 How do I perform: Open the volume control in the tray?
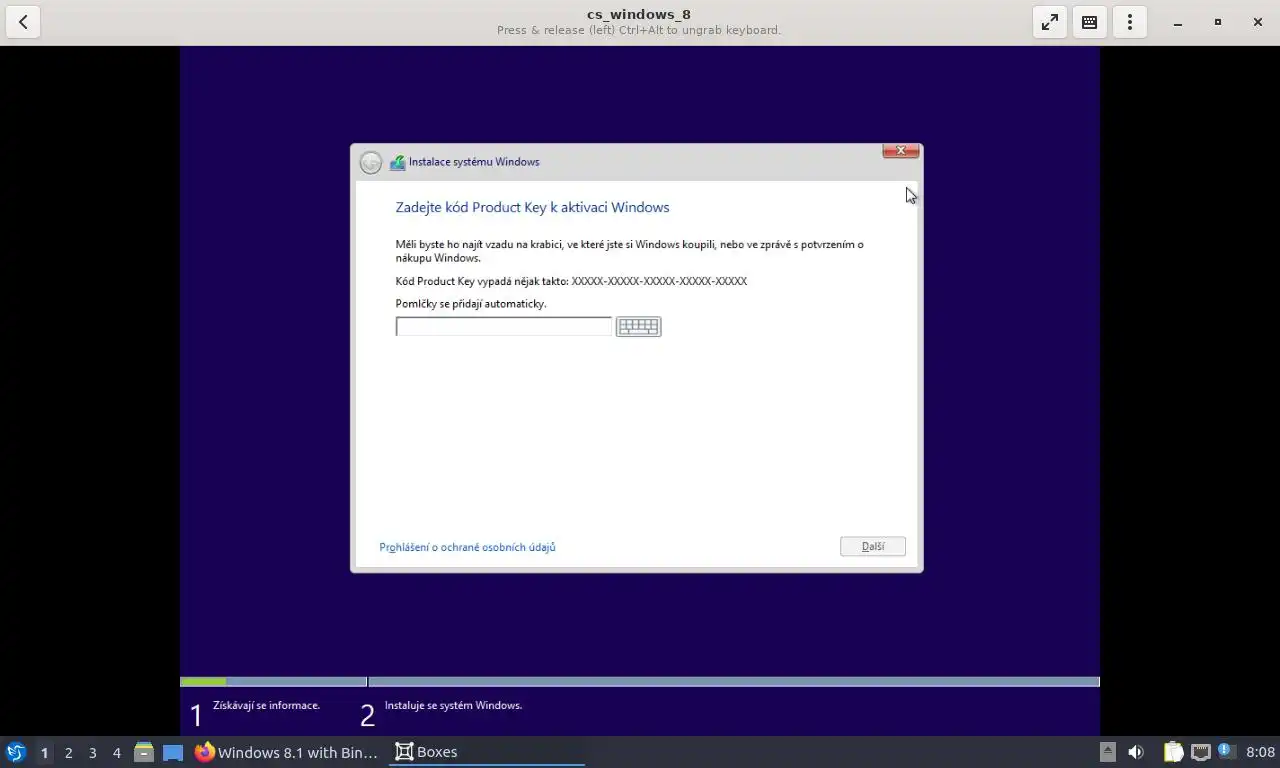pos(1136,752)
